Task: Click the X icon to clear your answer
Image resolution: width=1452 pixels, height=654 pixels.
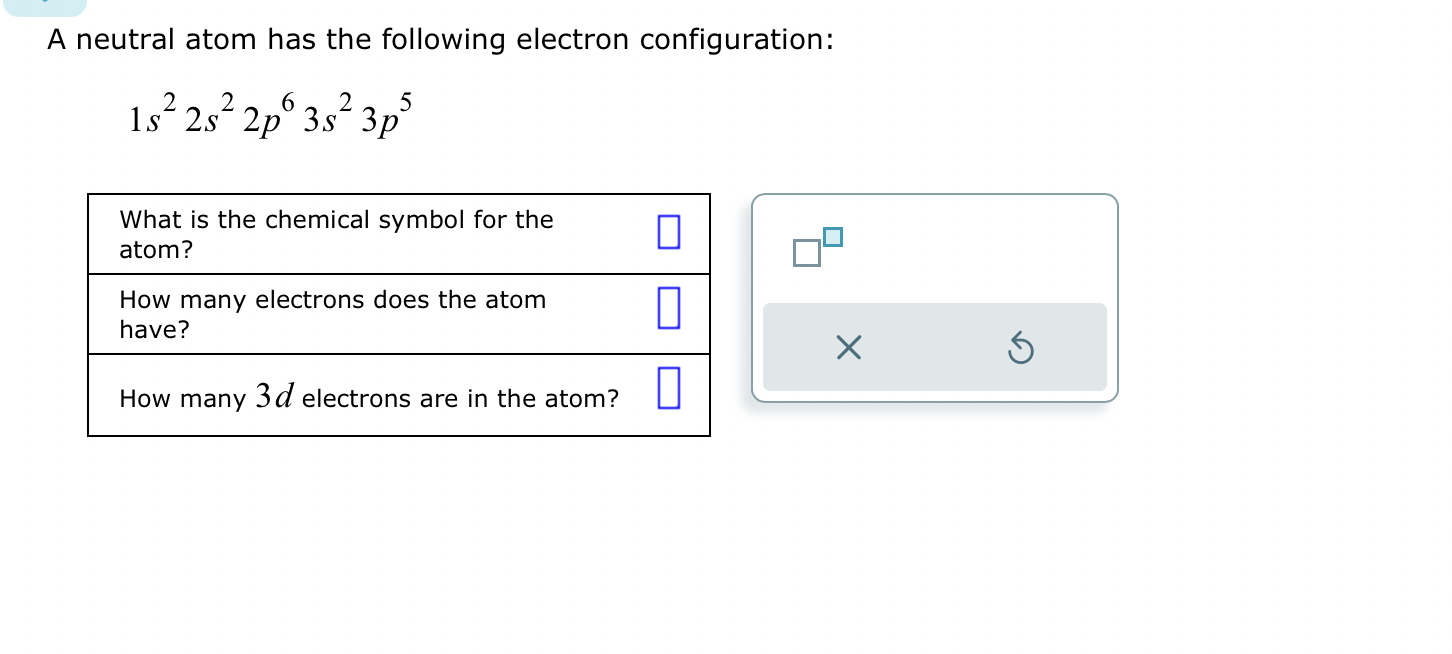Action: pos(848,347)
